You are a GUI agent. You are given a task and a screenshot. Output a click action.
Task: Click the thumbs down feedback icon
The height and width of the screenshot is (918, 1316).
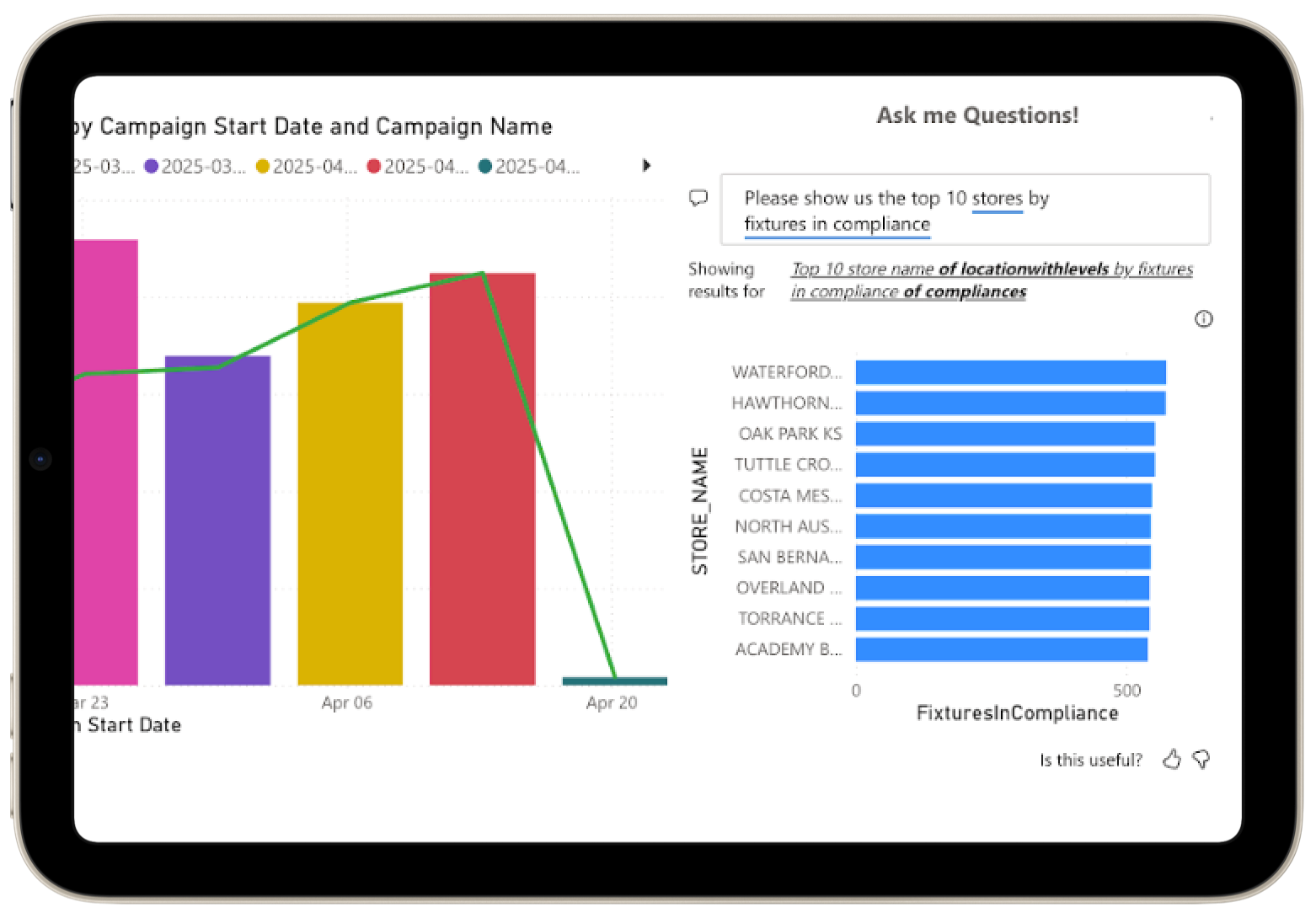1201,760
